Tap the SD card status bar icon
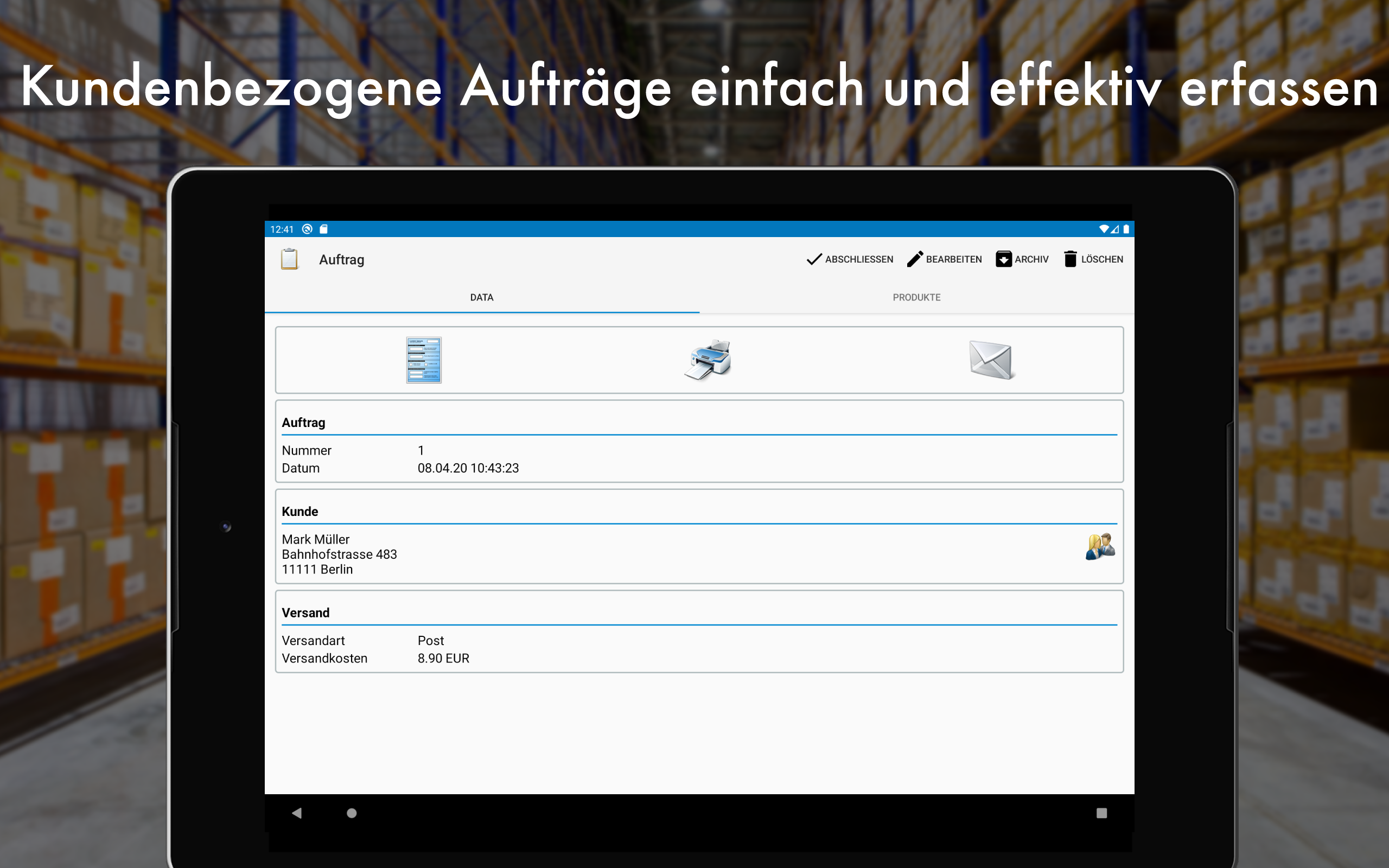This screenshot has width=1389, height=868. pyautogui.click(x=324, y=229)
